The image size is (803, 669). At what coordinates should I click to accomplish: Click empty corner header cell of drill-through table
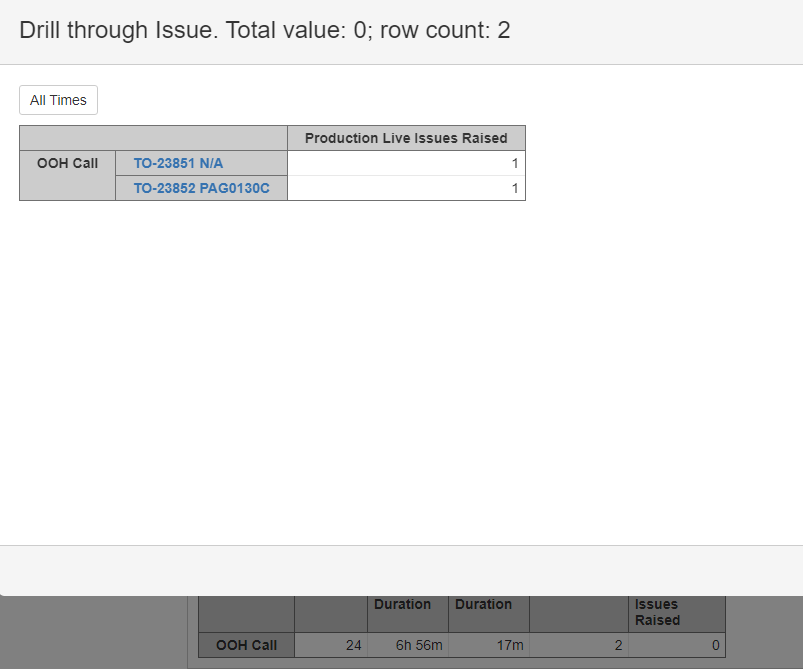[153, 138]
